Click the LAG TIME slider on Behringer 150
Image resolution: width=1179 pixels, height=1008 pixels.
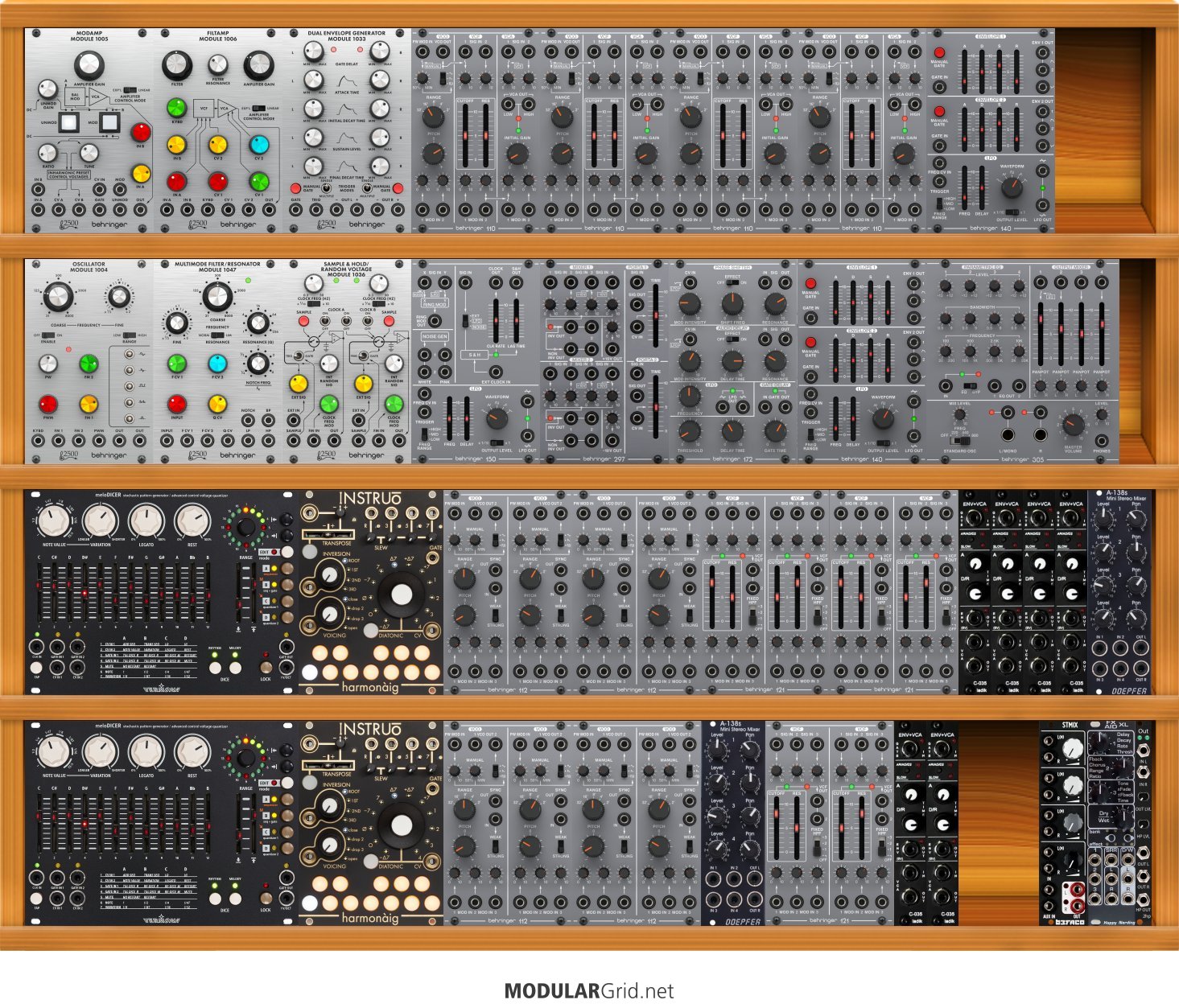click(x=516, y=320)
